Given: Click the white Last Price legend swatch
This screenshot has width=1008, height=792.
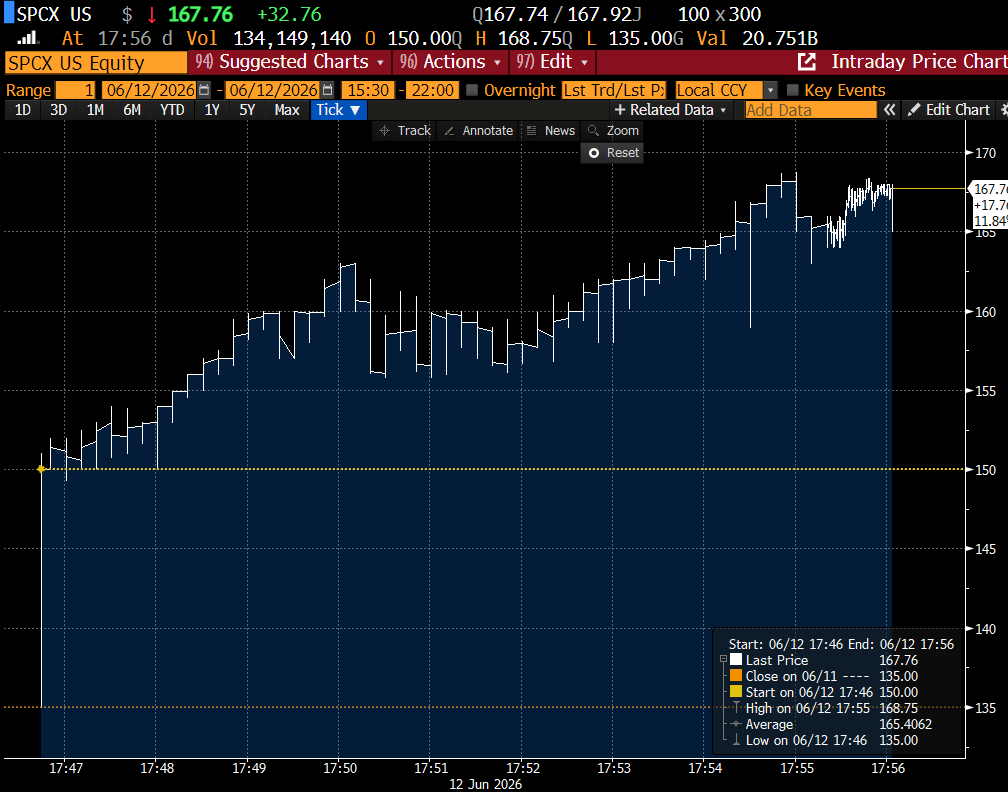Looking at the screenshot, I should 736,660.
